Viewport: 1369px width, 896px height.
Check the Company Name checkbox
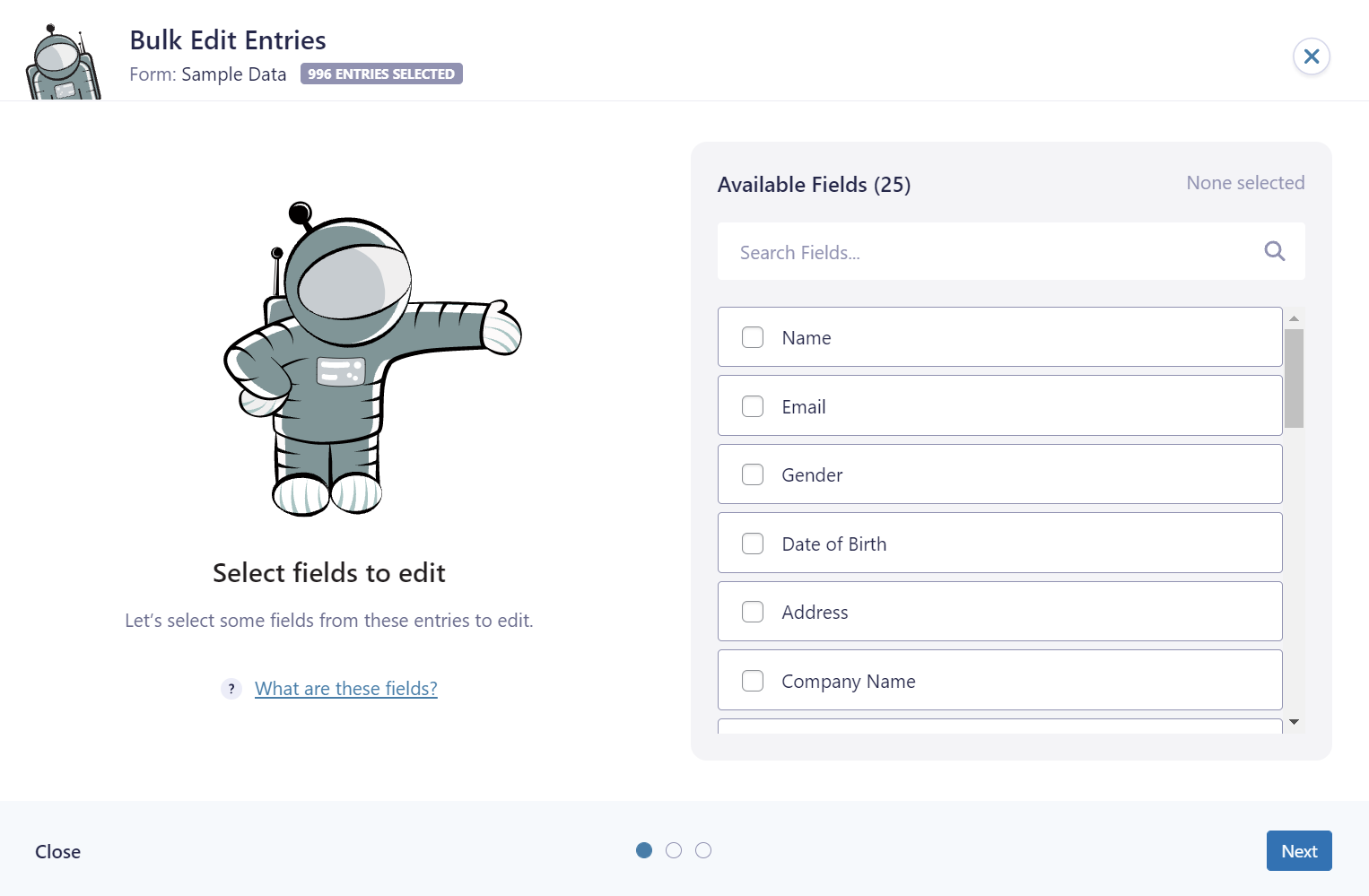point(753,681)
